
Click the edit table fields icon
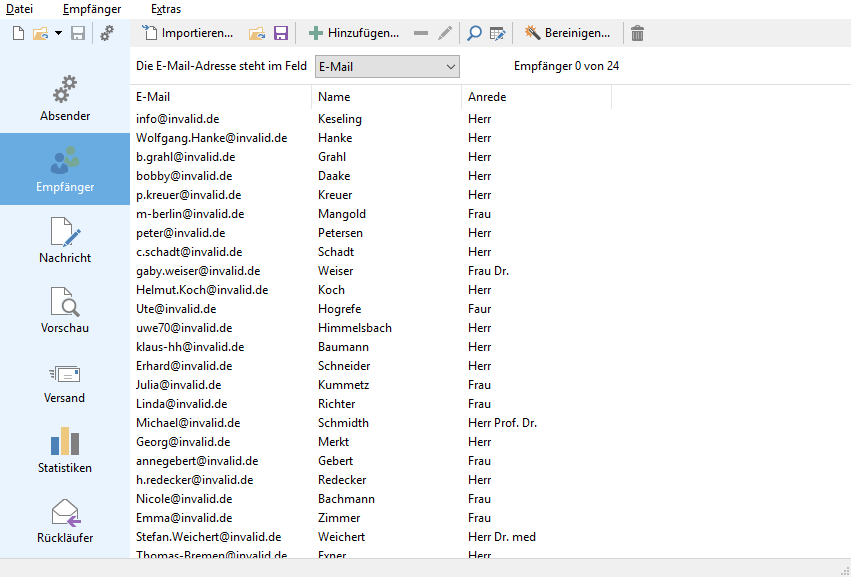click(498, 33)
